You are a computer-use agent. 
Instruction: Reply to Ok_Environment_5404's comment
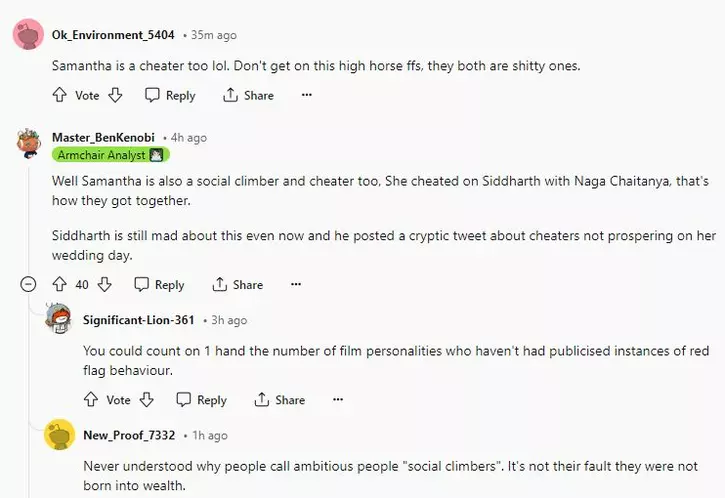coord(170,95)
